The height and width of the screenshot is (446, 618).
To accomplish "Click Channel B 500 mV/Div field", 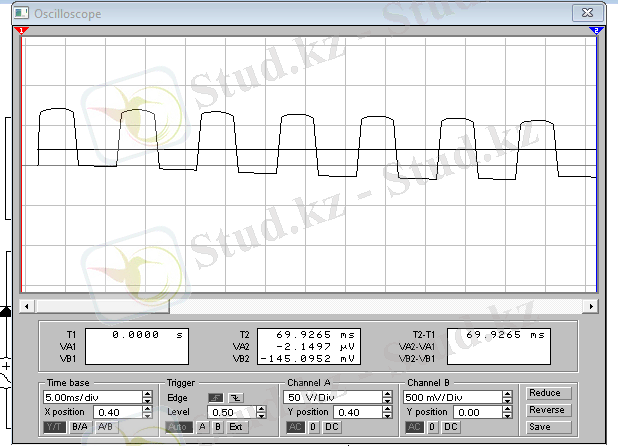I will 452,397.
